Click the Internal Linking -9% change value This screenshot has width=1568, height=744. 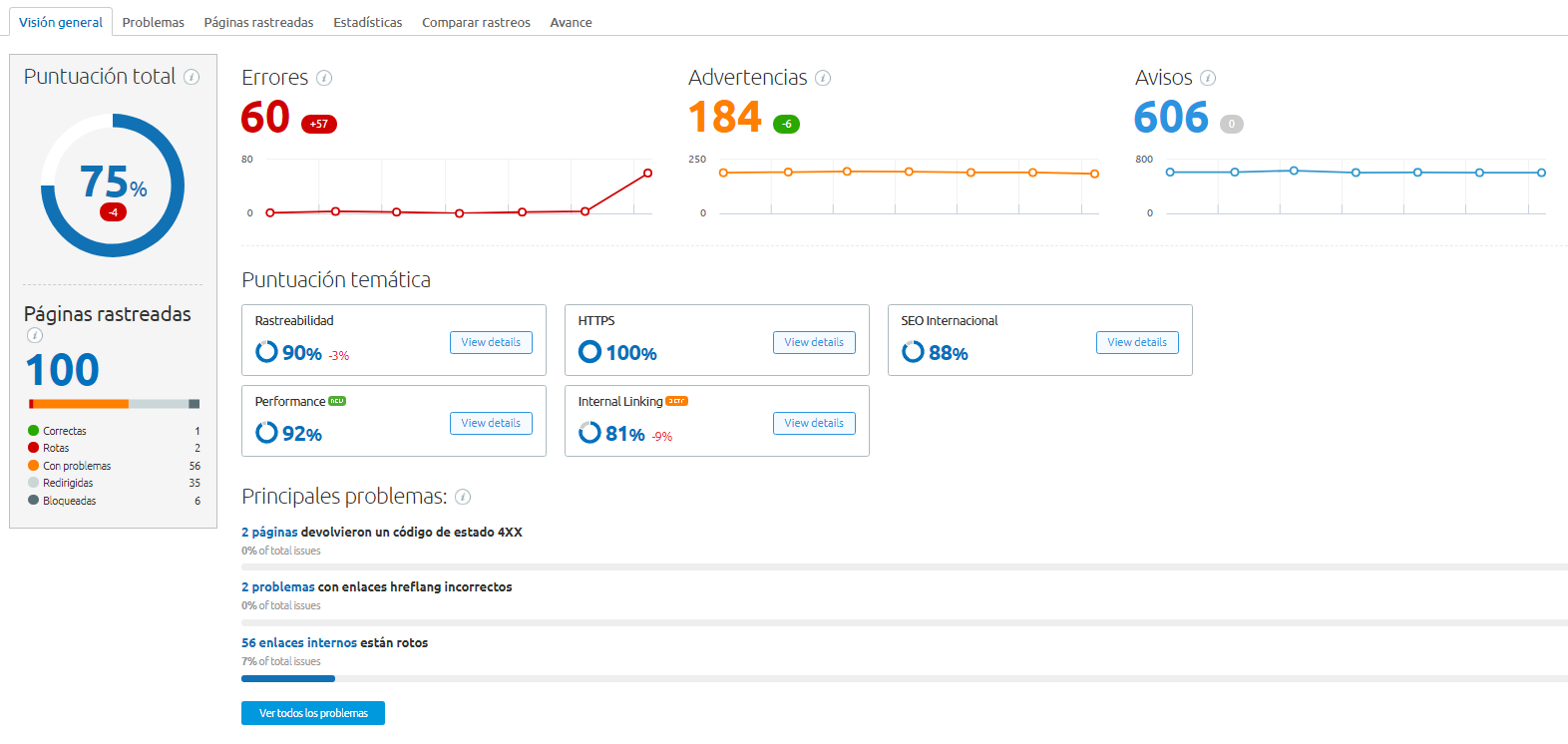(662, 437)
